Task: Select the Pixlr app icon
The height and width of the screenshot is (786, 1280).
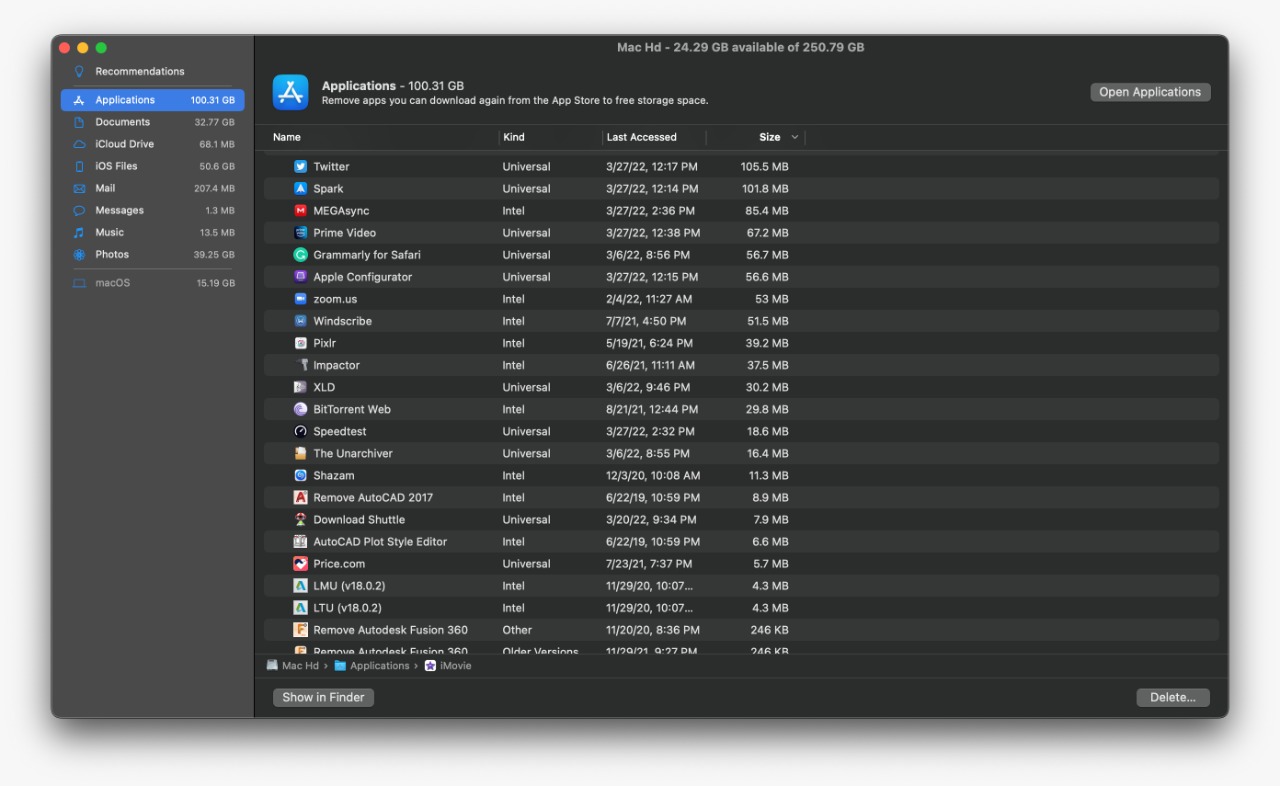Action: tap(300, 343)
